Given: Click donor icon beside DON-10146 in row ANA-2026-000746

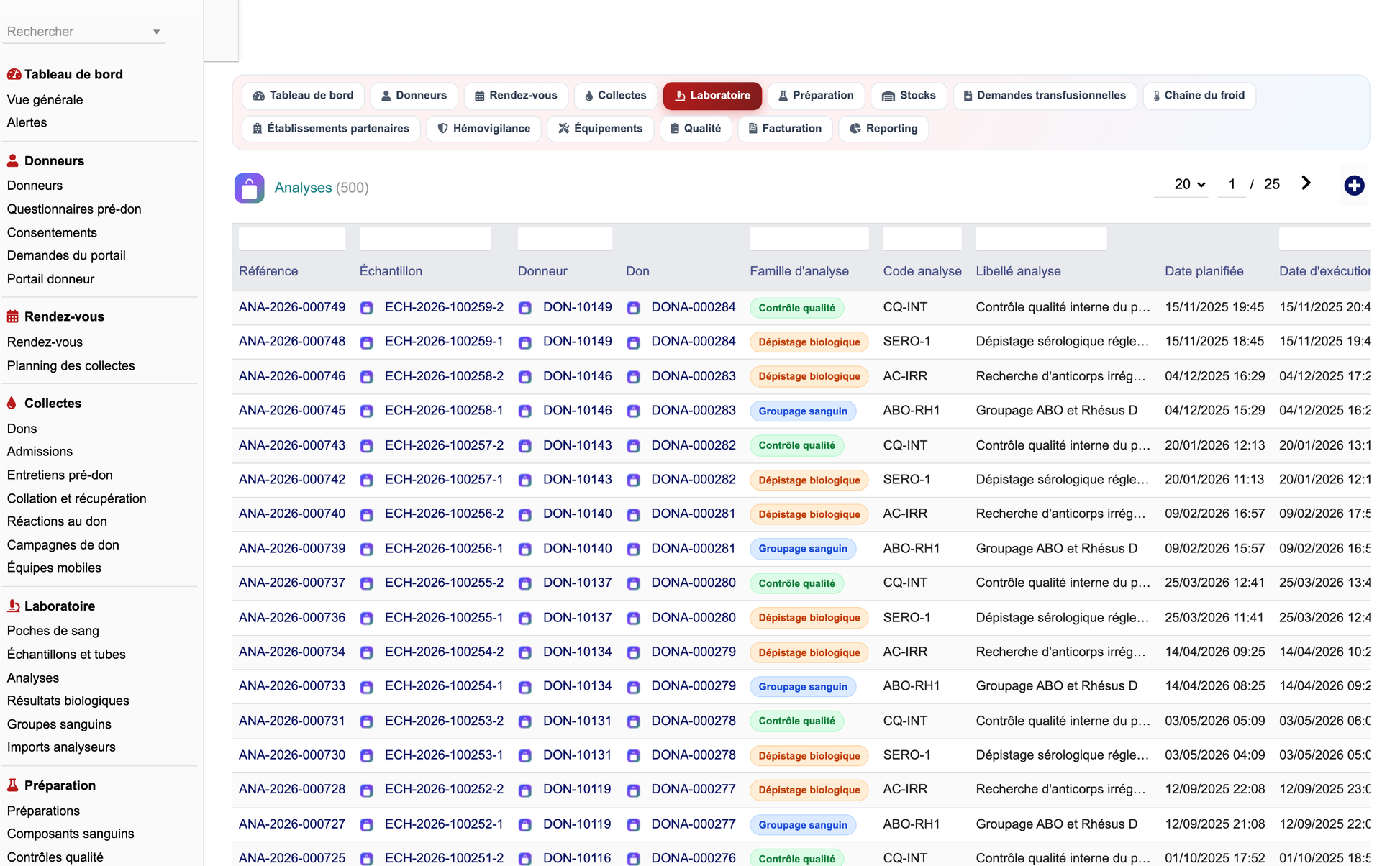Looking at the screenshot, I should pos(525,377).
